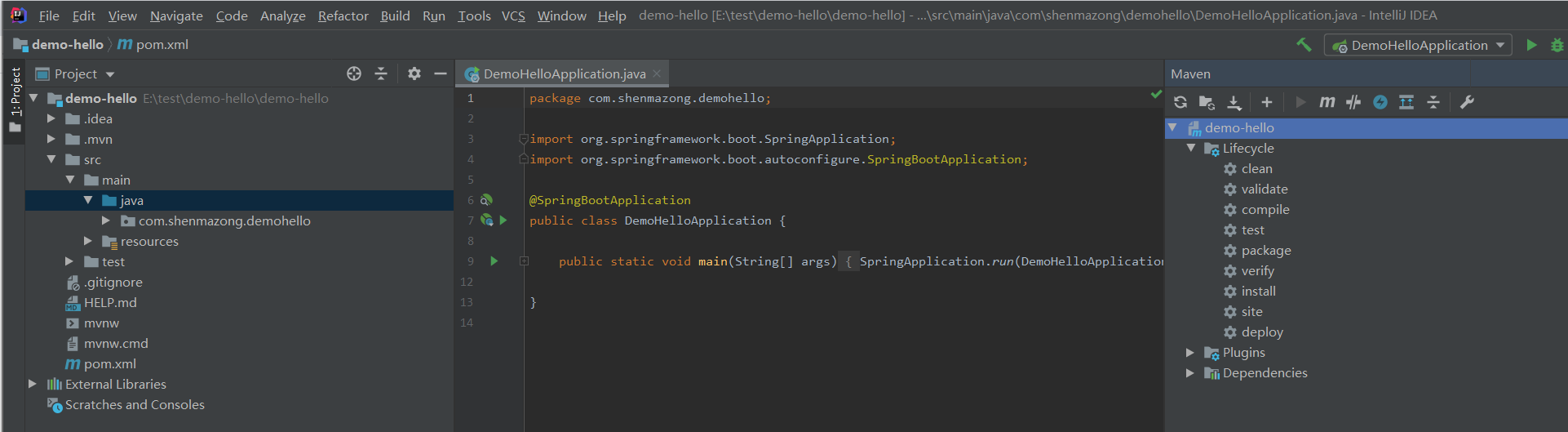
Task: Toggle Maven offline mode
Action: pyautogui.click(x=1353, y=102)
